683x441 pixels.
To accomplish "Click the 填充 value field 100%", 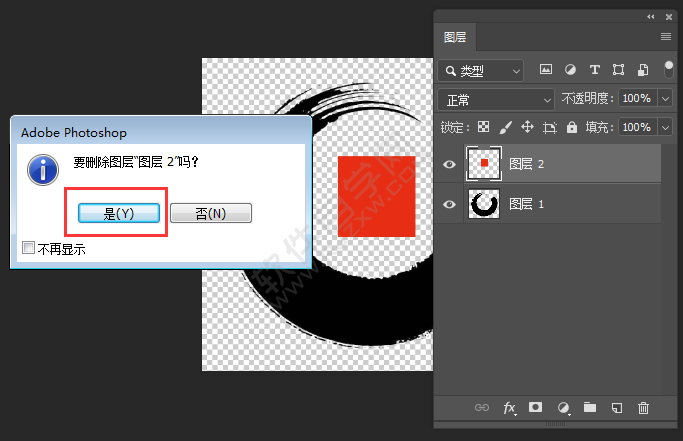I will point(637,127).
